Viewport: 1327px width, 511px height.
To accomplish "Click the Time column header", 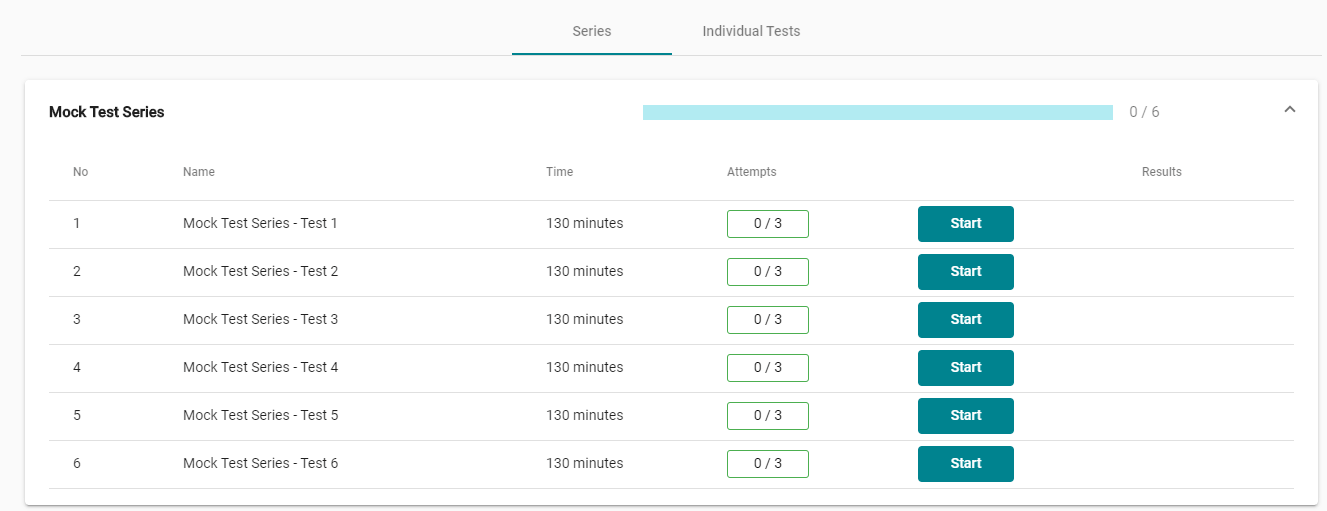I will 559,172.
